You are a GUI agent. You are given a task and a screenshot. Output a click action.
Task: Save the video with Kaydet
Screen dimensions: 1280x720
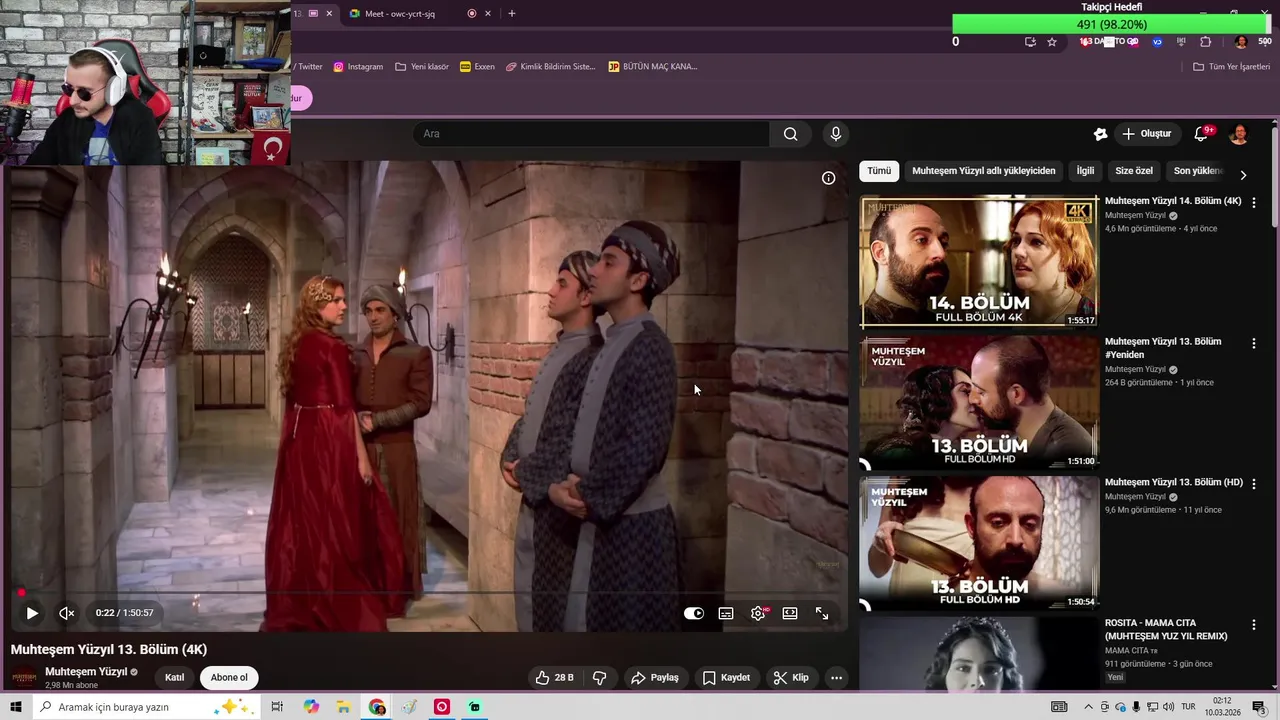(x=726, y=677)
